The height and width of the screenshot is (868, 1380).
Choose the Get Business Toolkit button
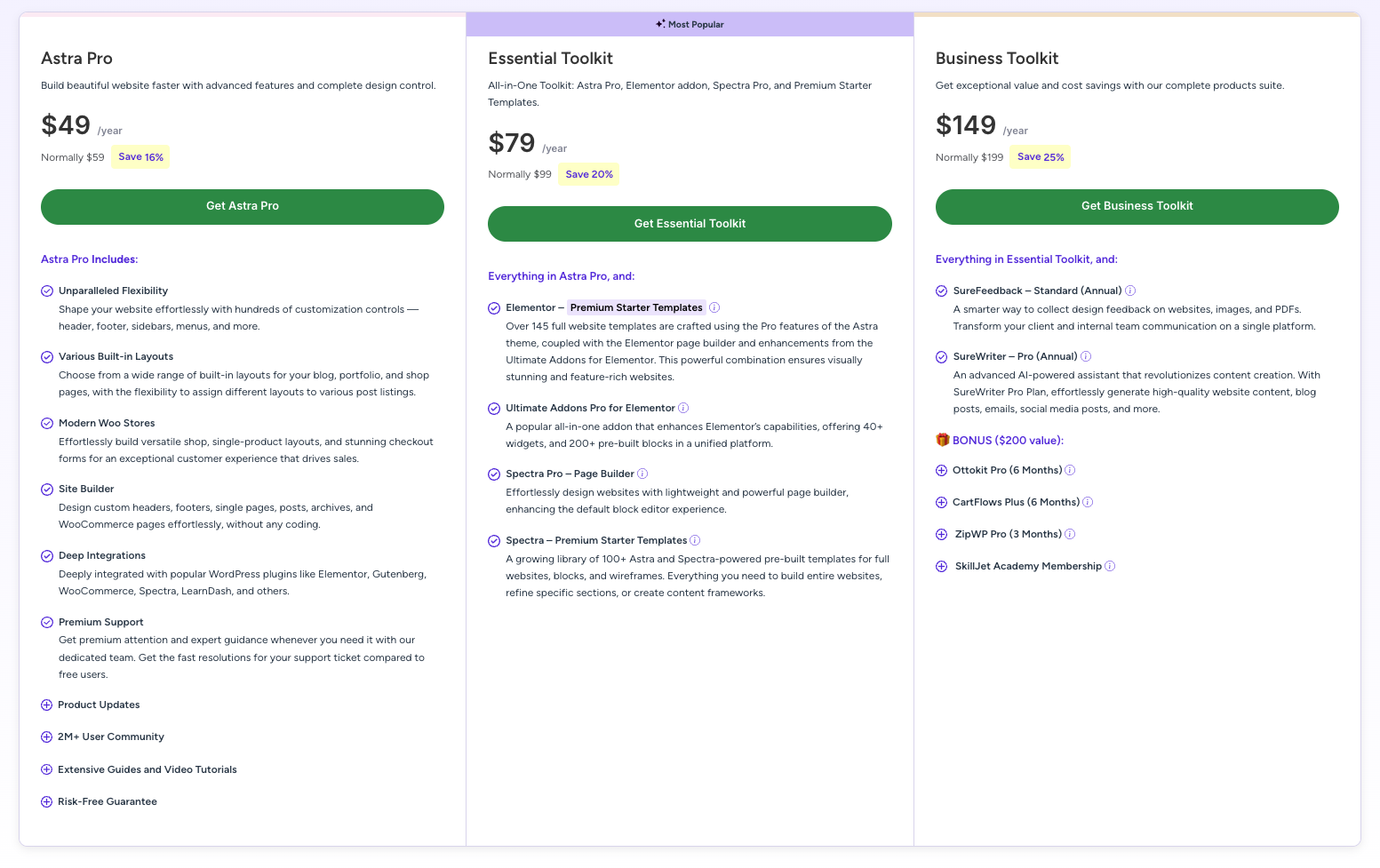[1137, 206]
